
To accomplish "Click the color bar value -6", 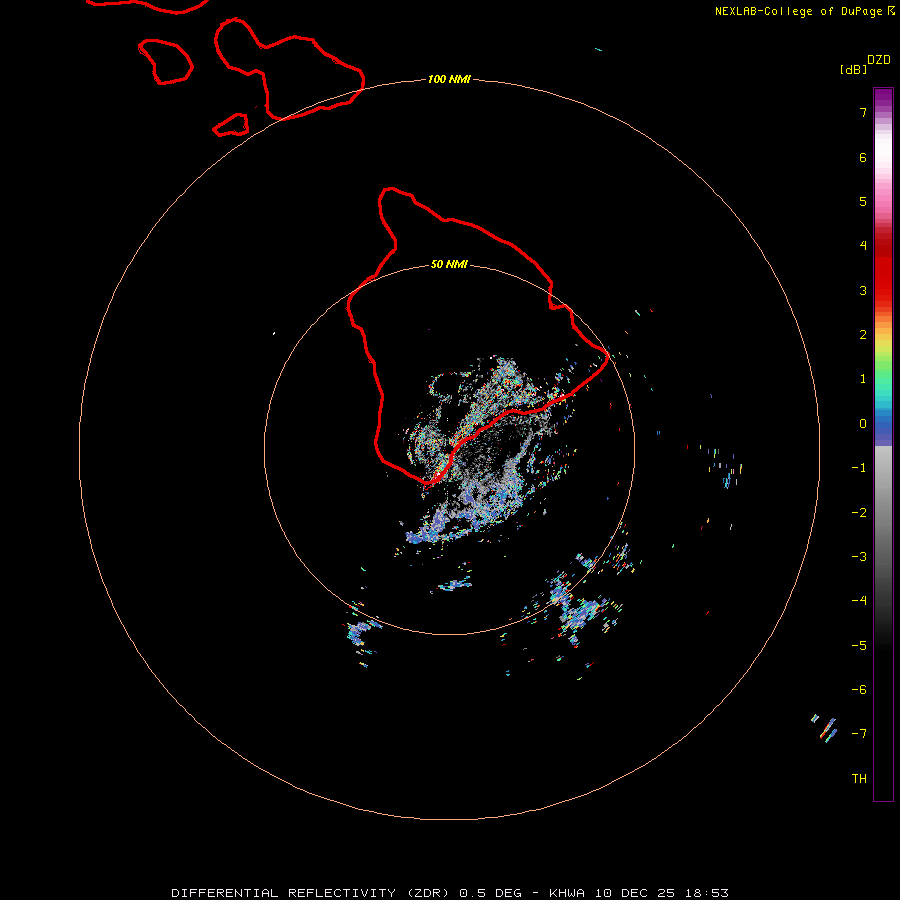I will 859,690.
